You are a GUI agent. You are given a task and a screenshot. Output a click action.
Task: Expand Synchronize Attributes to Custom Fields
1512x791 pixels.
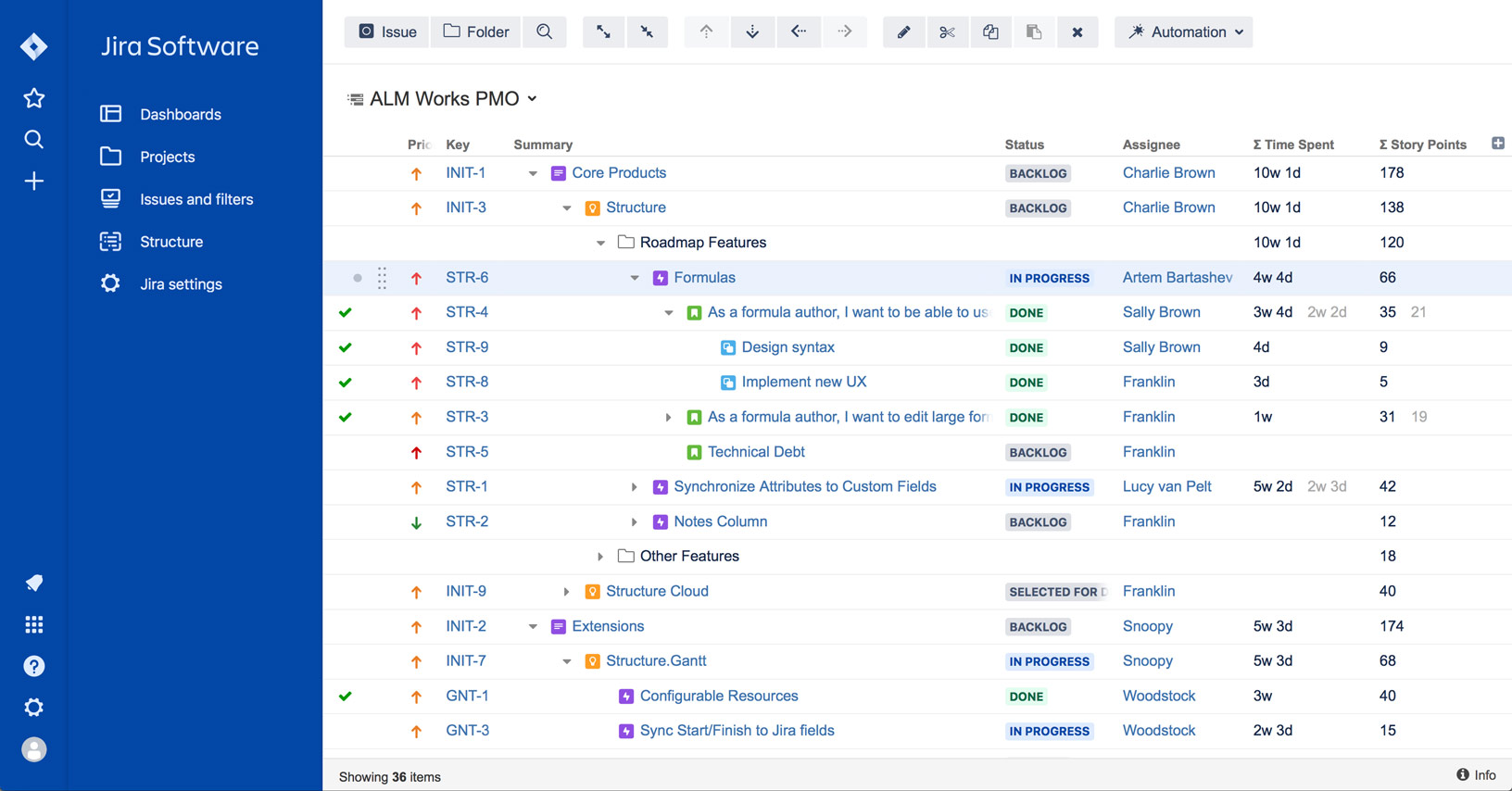coord(635,487)
